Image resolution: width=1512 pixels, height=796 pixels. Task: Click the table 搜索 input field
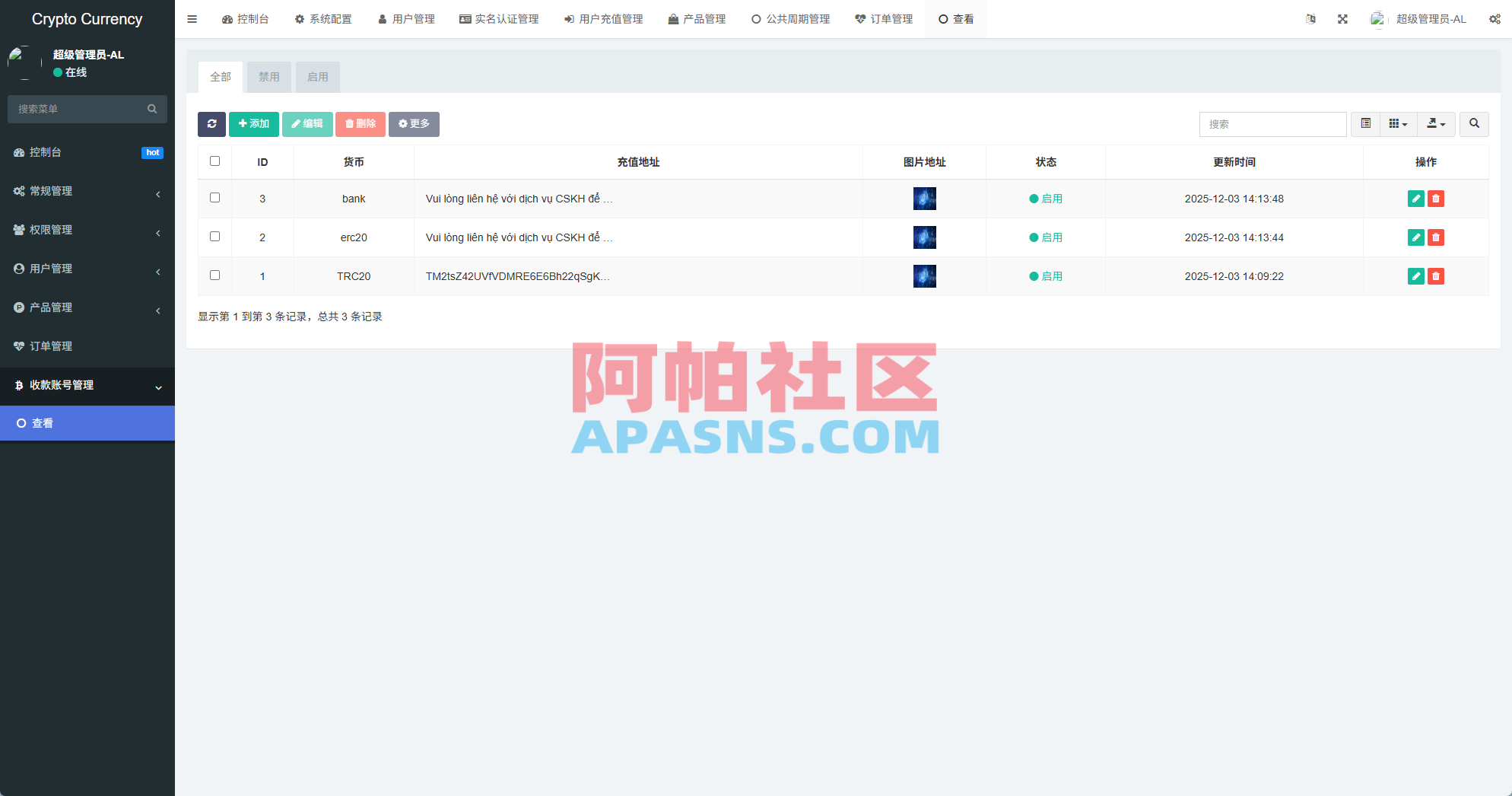click(1272, 124)
